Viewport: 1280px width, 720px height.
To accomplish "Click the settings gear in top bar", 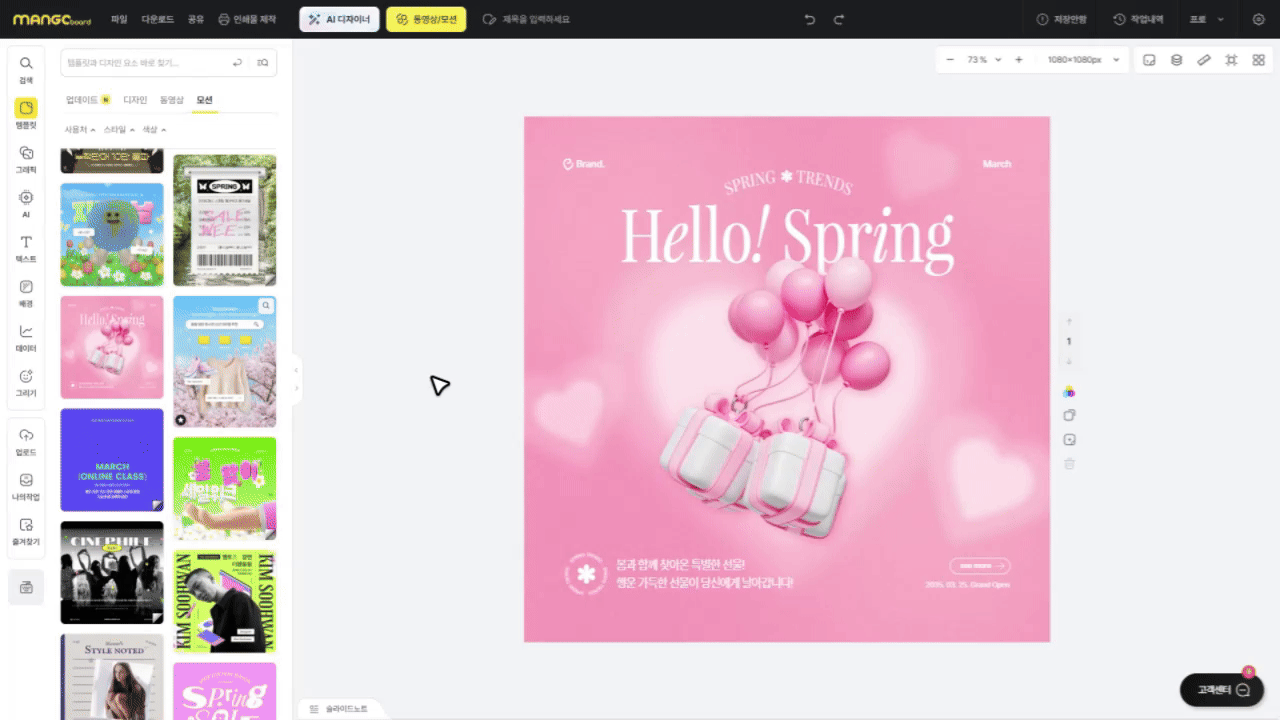I will pyautogui.click(x=1258, y=19).
